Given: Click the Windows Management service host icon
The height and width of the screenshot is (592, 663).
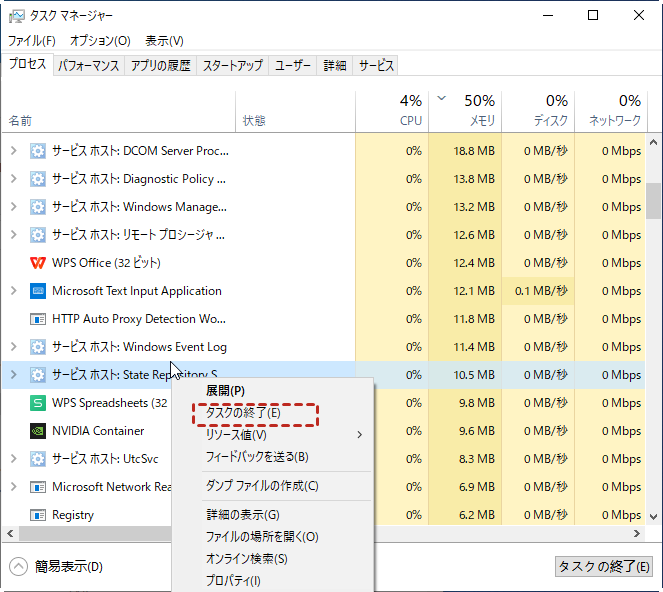Looking at the screenshot, I should (38, 207).
